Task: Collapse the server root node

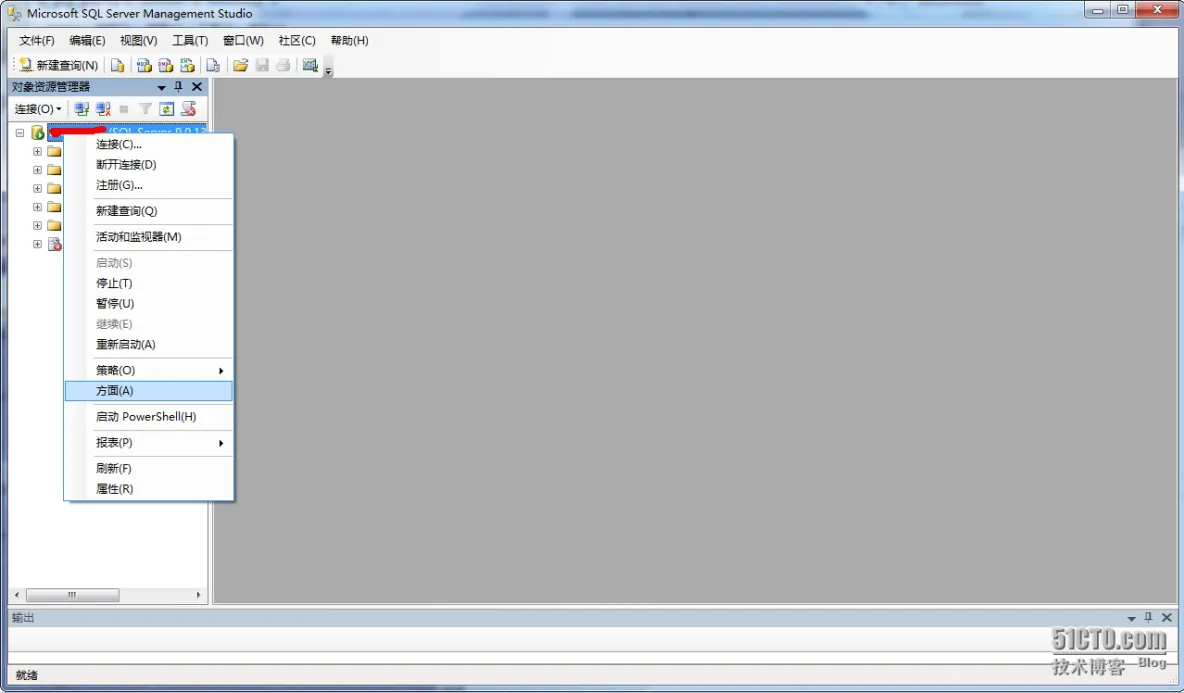Action: (x=20, y=133)
